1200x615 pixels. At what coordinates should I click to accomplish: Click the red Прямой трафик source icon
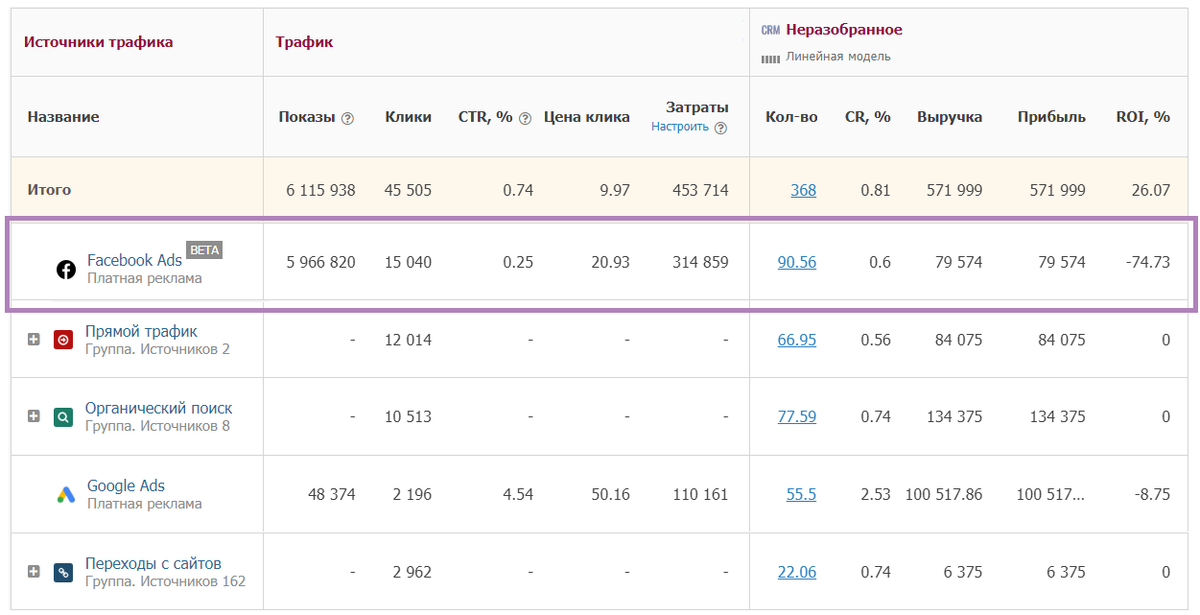coord(64,340)
